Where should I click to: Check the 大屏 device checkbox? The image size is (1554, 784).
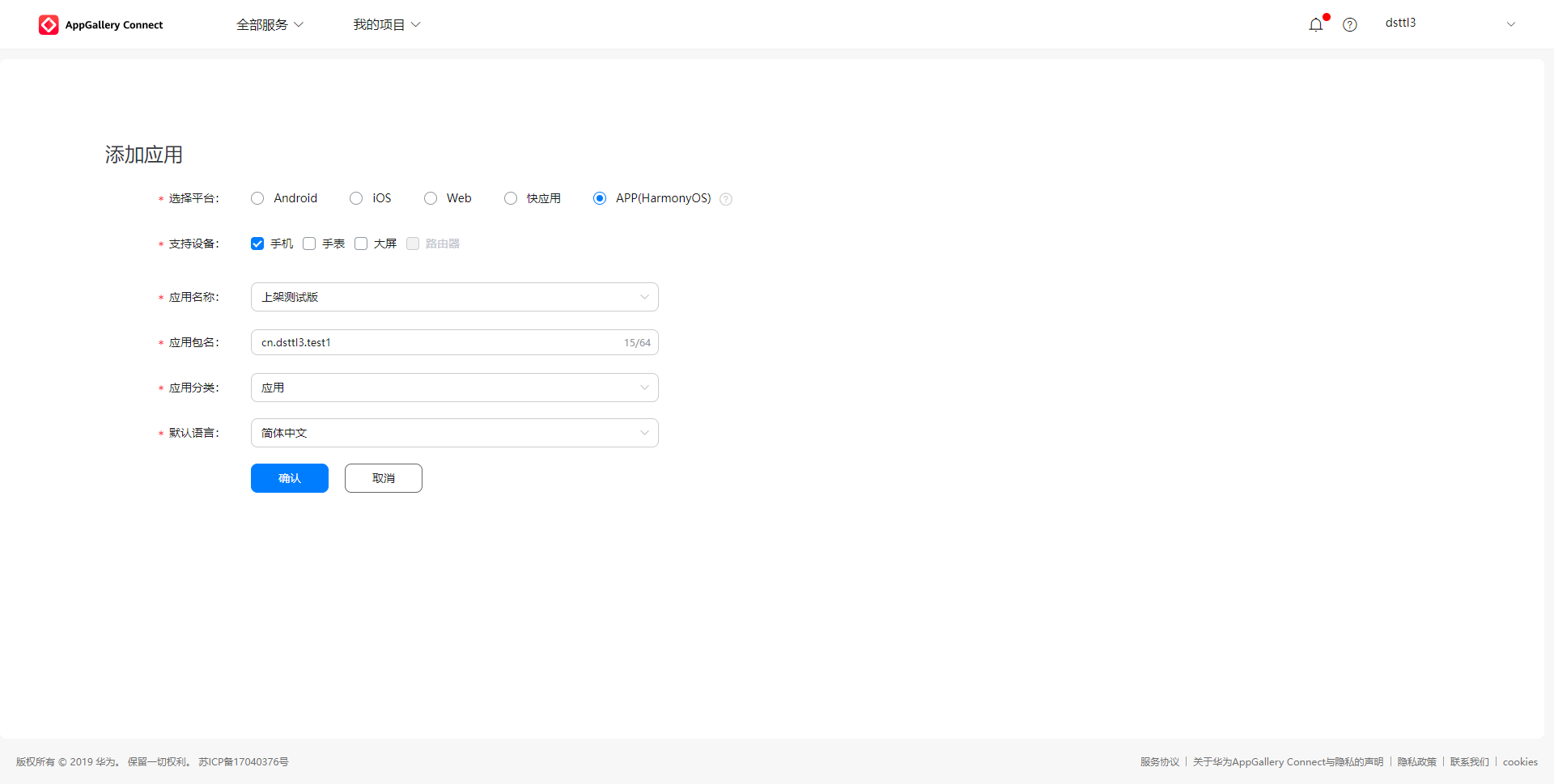coord(361,244)
